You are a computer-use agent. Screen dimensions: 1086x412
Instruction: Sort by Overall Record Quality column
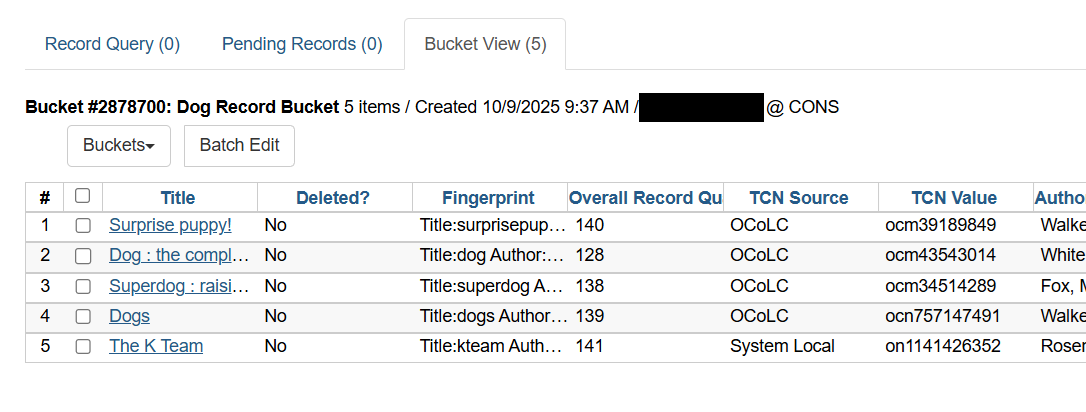[x=645, y=198]
